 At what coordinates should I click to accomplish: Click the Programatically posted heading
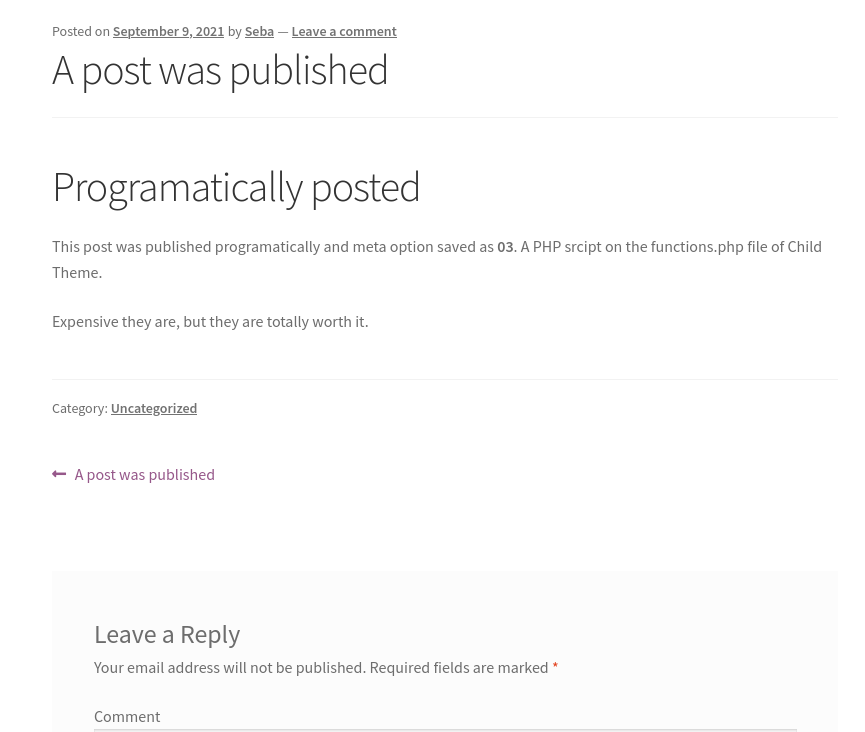[236, 188]
